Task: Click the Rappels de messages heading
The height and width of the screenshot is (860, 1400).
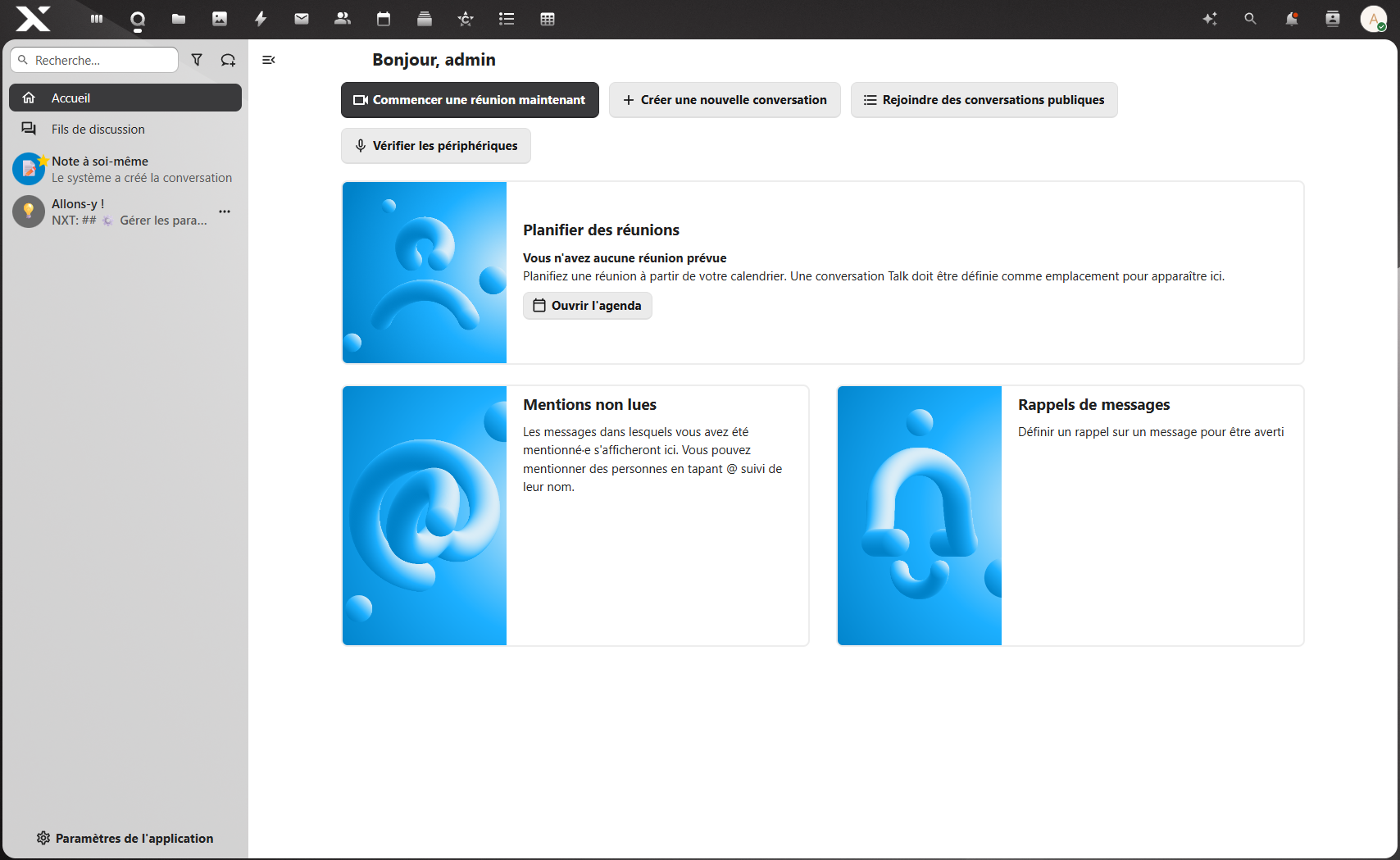Action: click(x=1093, y=405)
